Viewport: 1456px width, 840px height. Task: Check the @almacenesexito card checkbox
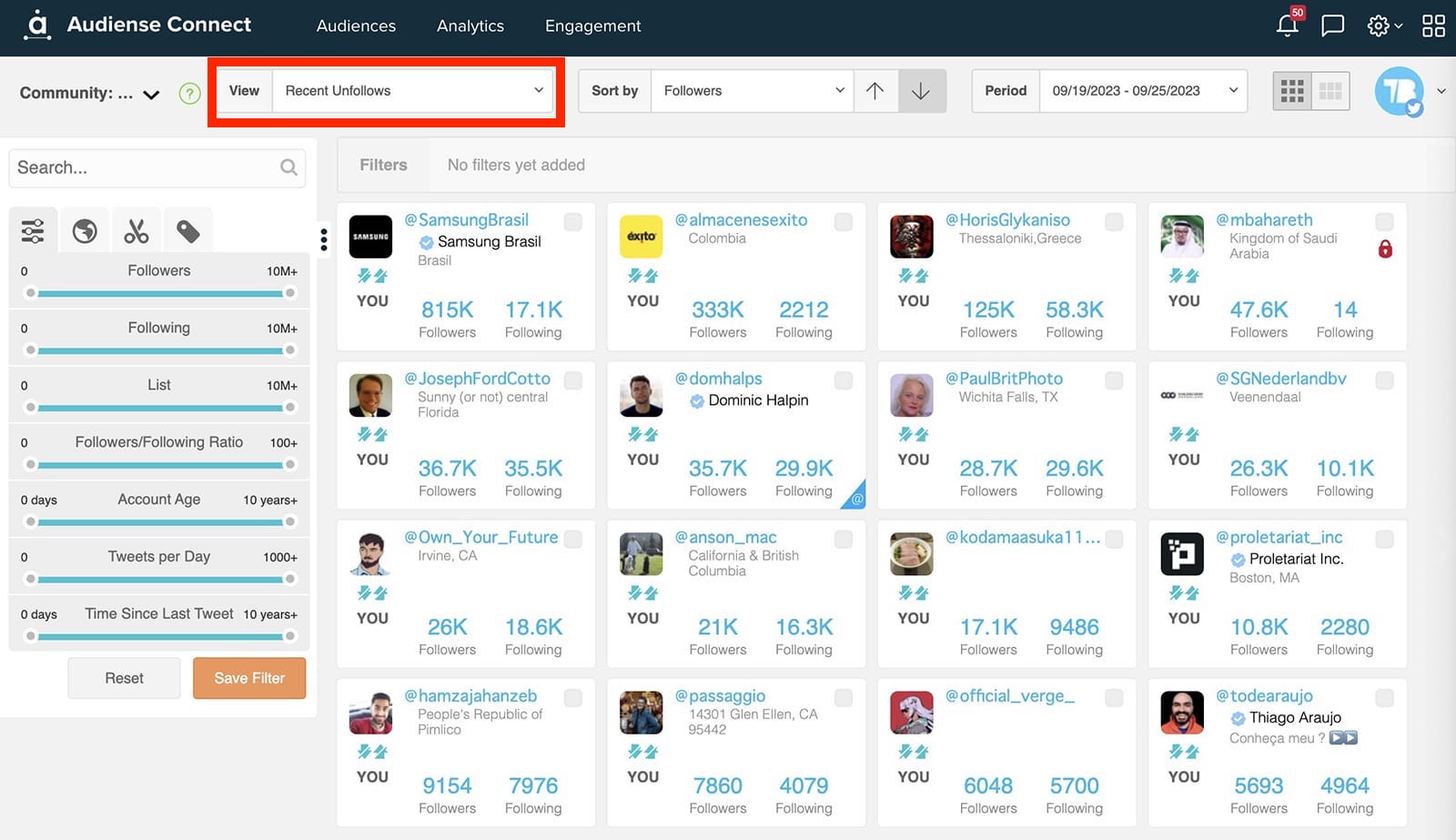coord(844,221)
